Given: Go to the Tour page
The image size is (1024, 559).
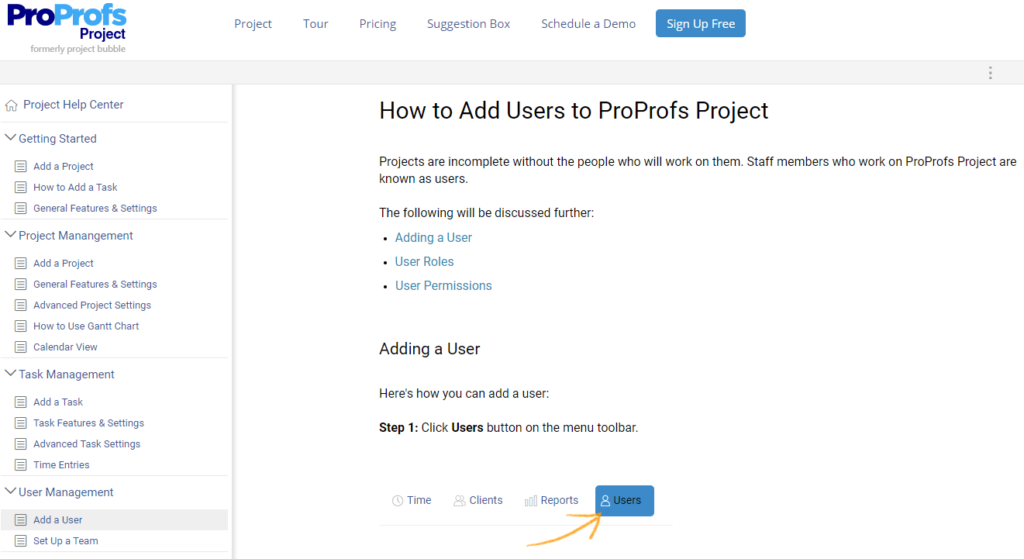Looking at the screenshot, I should click(315, 24).
